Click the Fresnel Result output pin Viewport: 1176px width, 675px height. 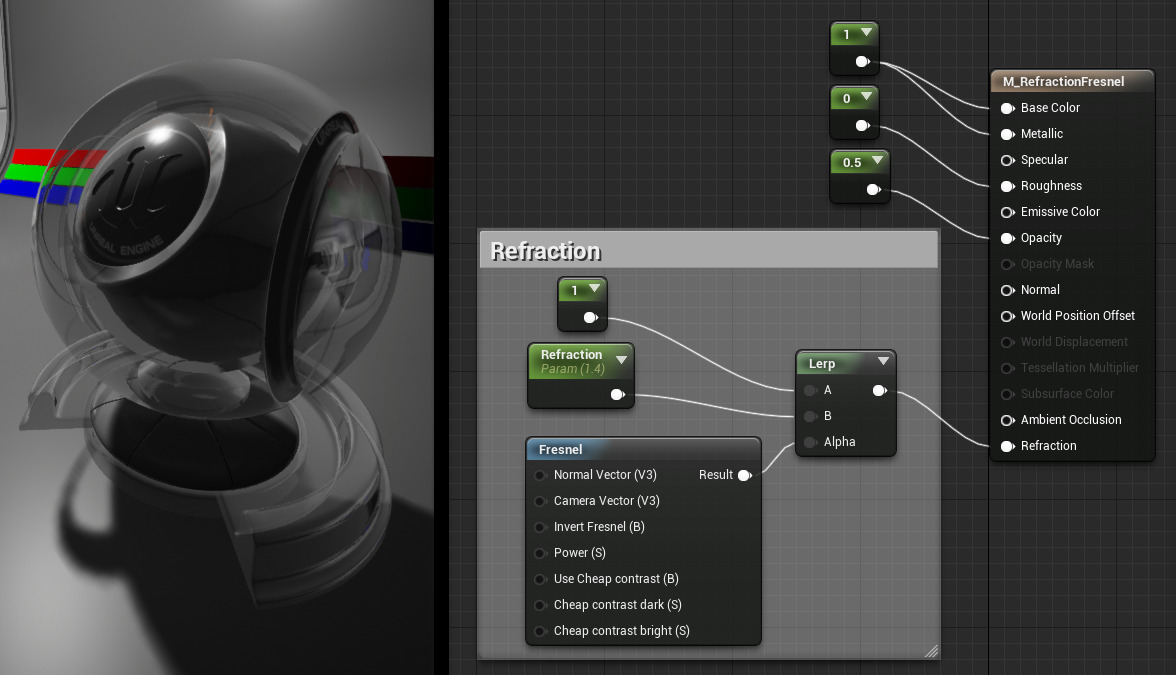point(744,475)
